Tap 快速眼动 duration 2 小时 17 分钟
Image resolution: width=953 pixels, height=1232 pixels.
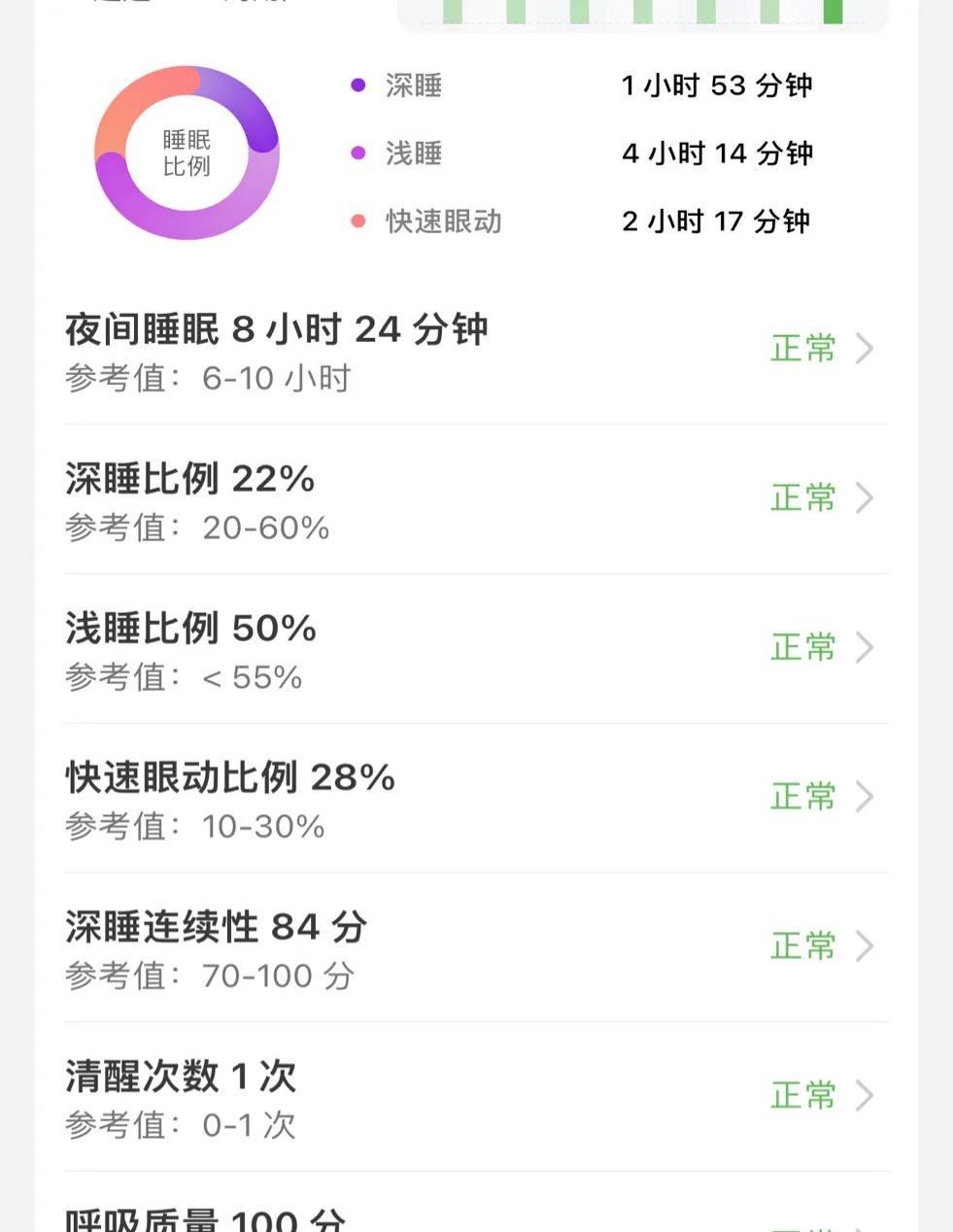point(716,222)
